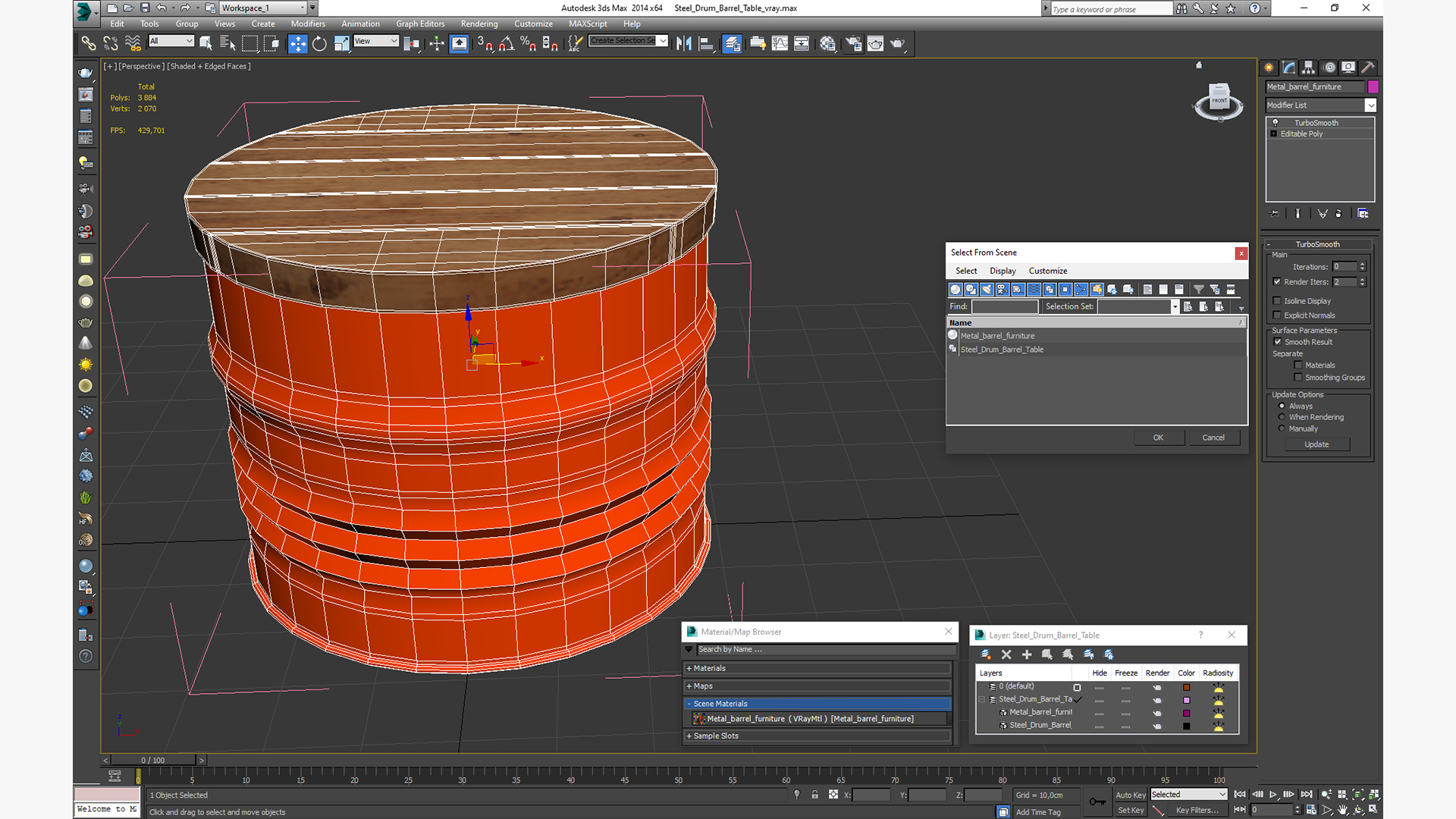
Task: Open Key Filters dialog
Action: pos(1197,810)
